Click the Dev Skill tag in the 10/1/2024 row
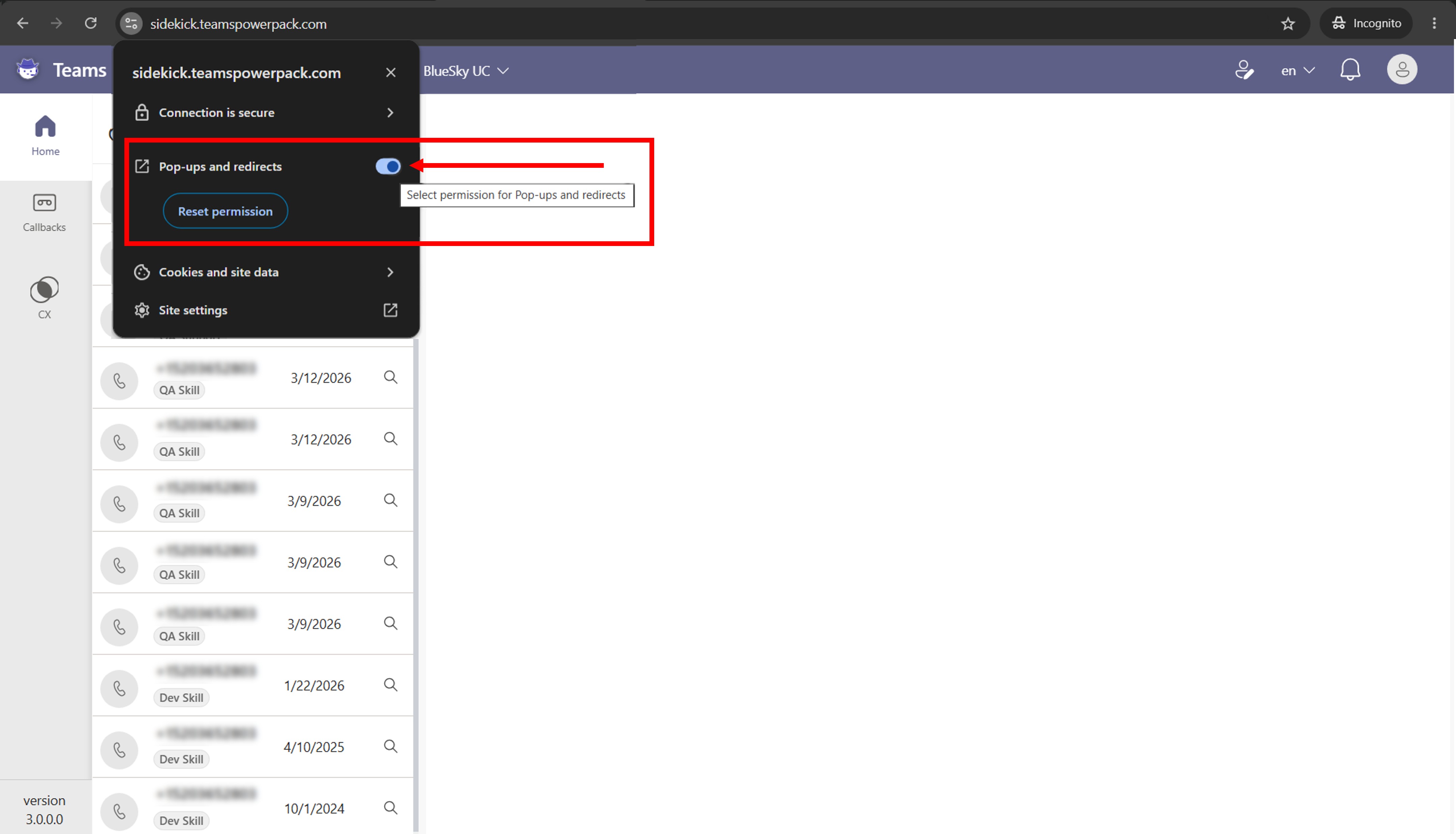Screen dimensions: 1456x834 click(x=181, y=821)
